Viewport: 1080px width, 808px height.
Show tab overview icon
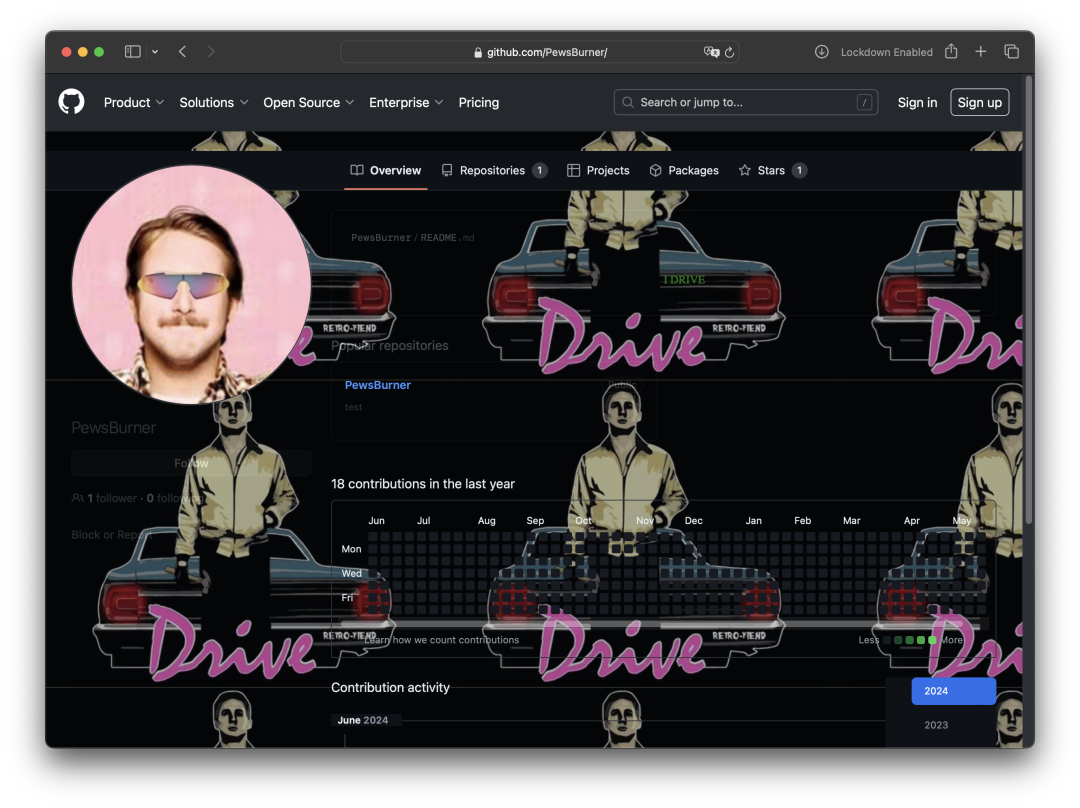(1011, 52)
